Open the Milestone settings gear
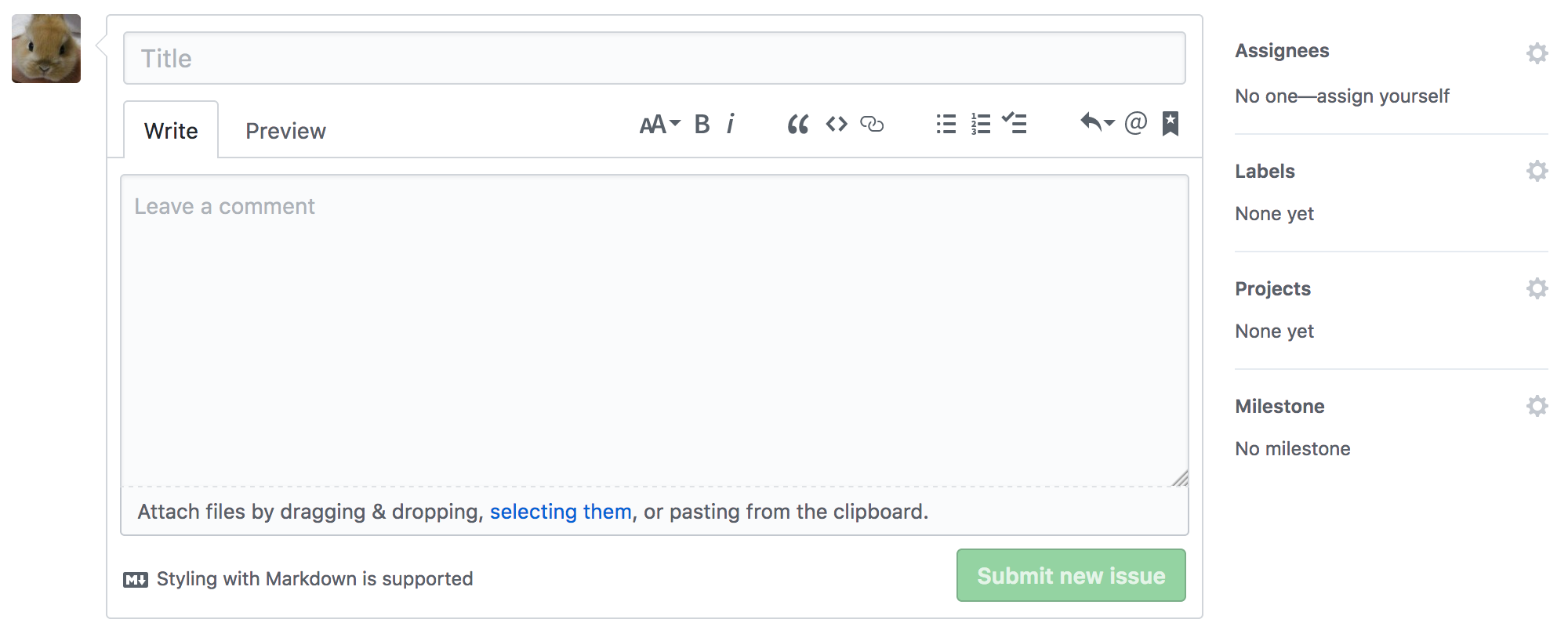Image resolution: width=1568 pixels, height=641 pixels. coord(1537,405)
